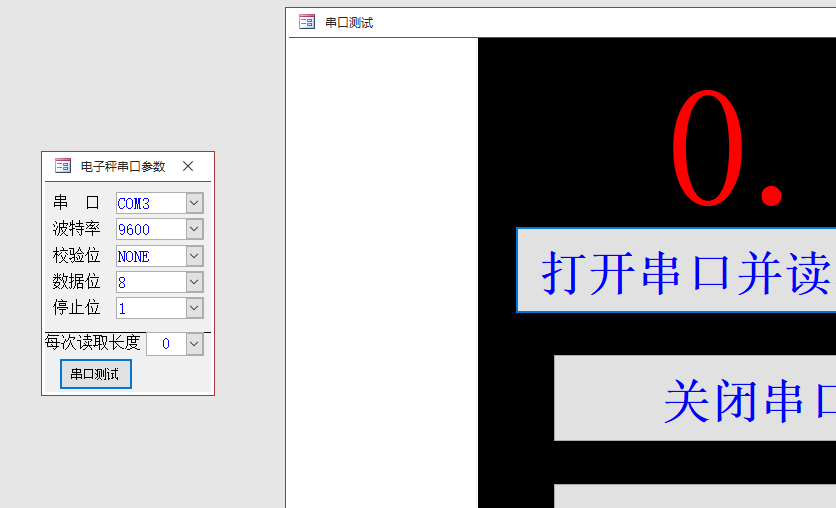Image resolution: width=836 pixels, height=508 pixels.
Task: Open the 校验位 NONE dropdown arrow
Action: [x=195, y=256]
